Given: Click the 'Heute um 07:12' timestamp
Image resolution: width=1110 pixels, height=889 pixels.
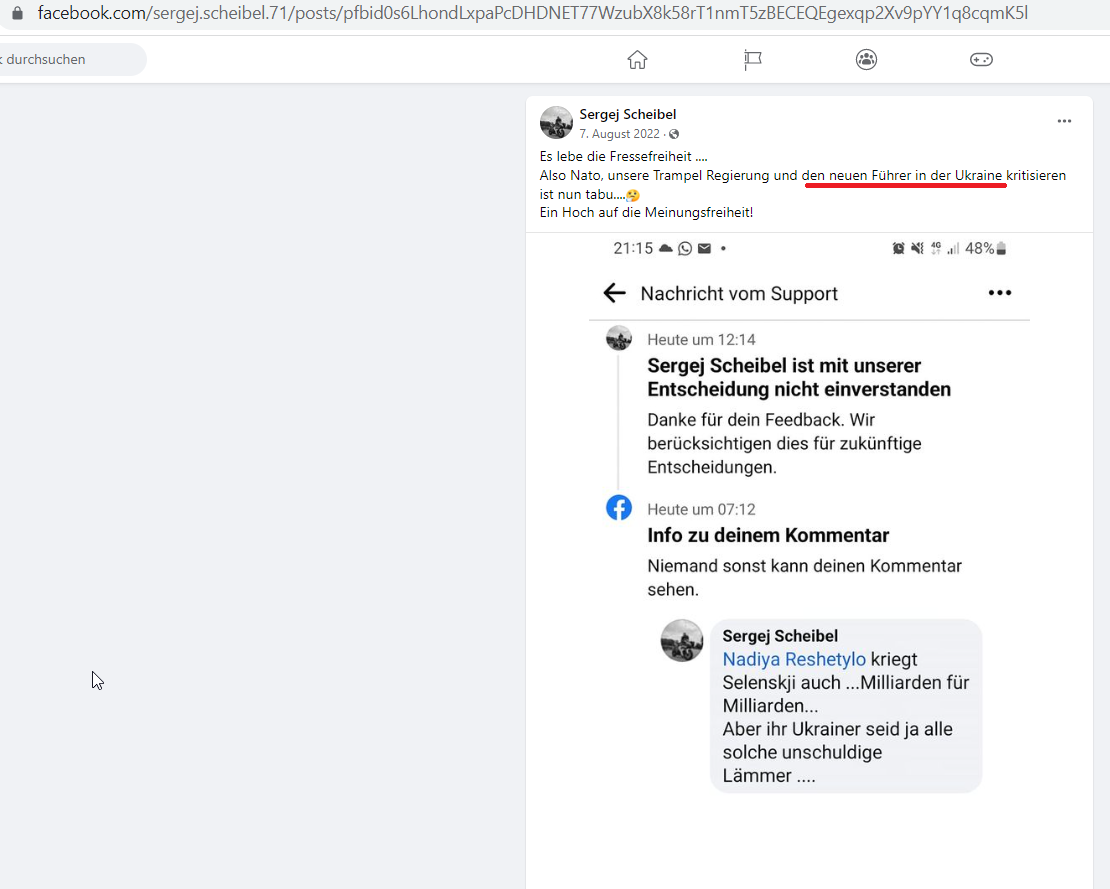Looking at the screenshot, I should coord(701,510).
